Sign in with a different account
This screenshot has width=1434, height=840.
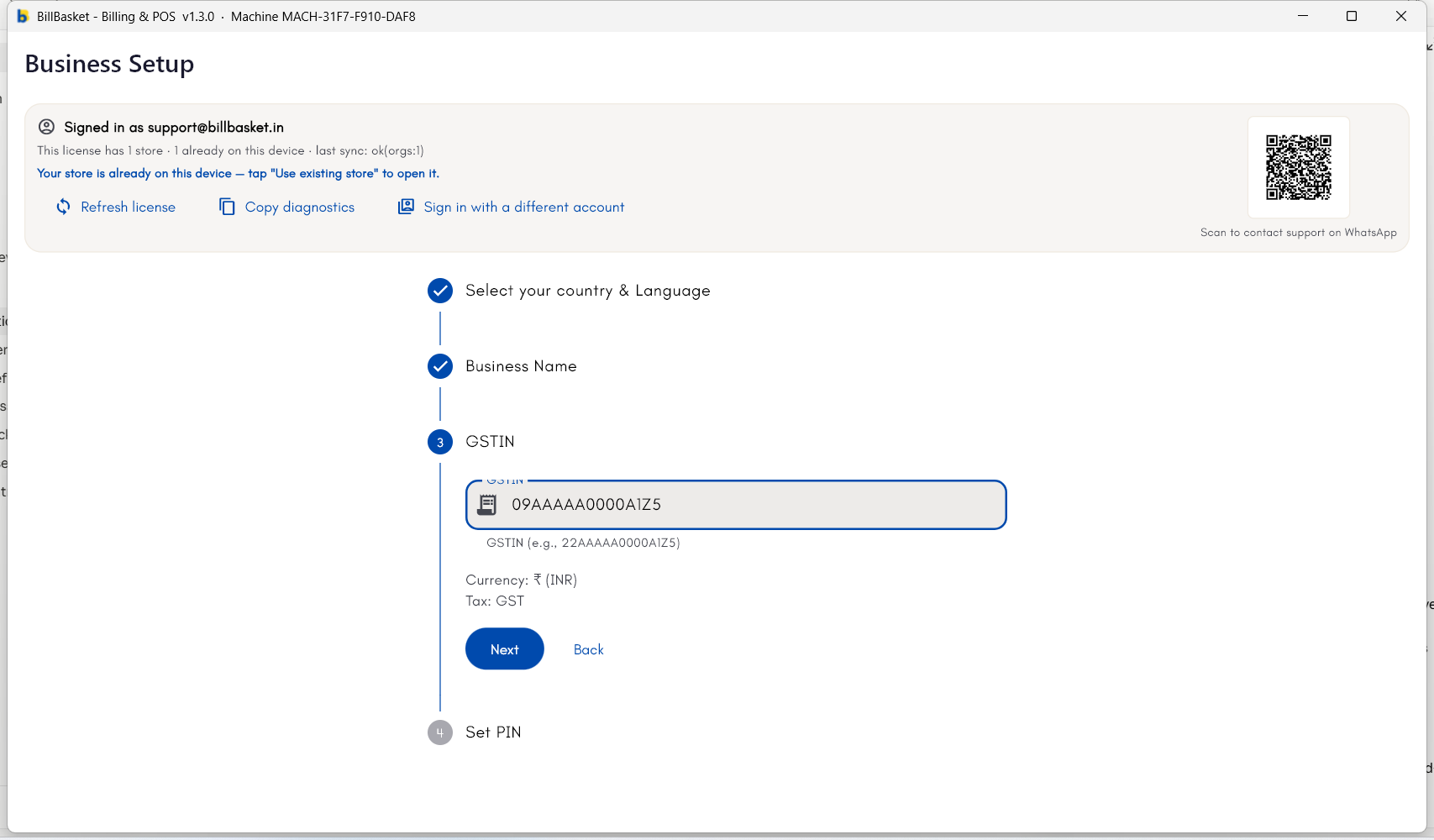point(512,207)
